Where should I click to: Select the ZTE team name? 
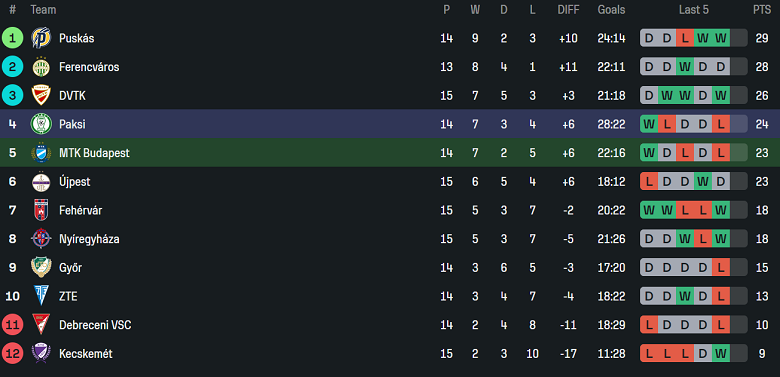[68, 296]
